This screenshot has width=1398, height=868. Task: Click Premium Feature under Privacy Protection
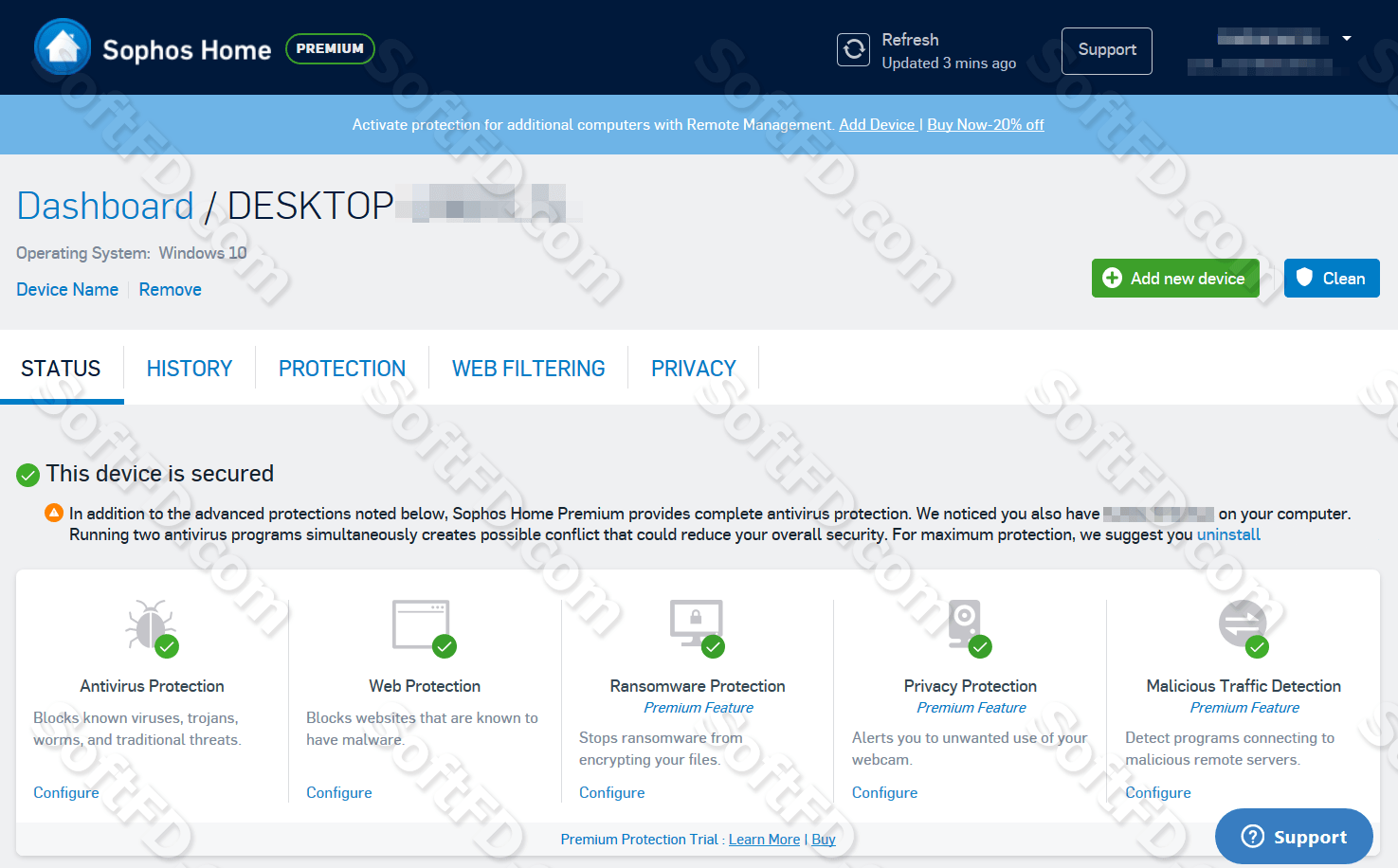coord(971,708)
